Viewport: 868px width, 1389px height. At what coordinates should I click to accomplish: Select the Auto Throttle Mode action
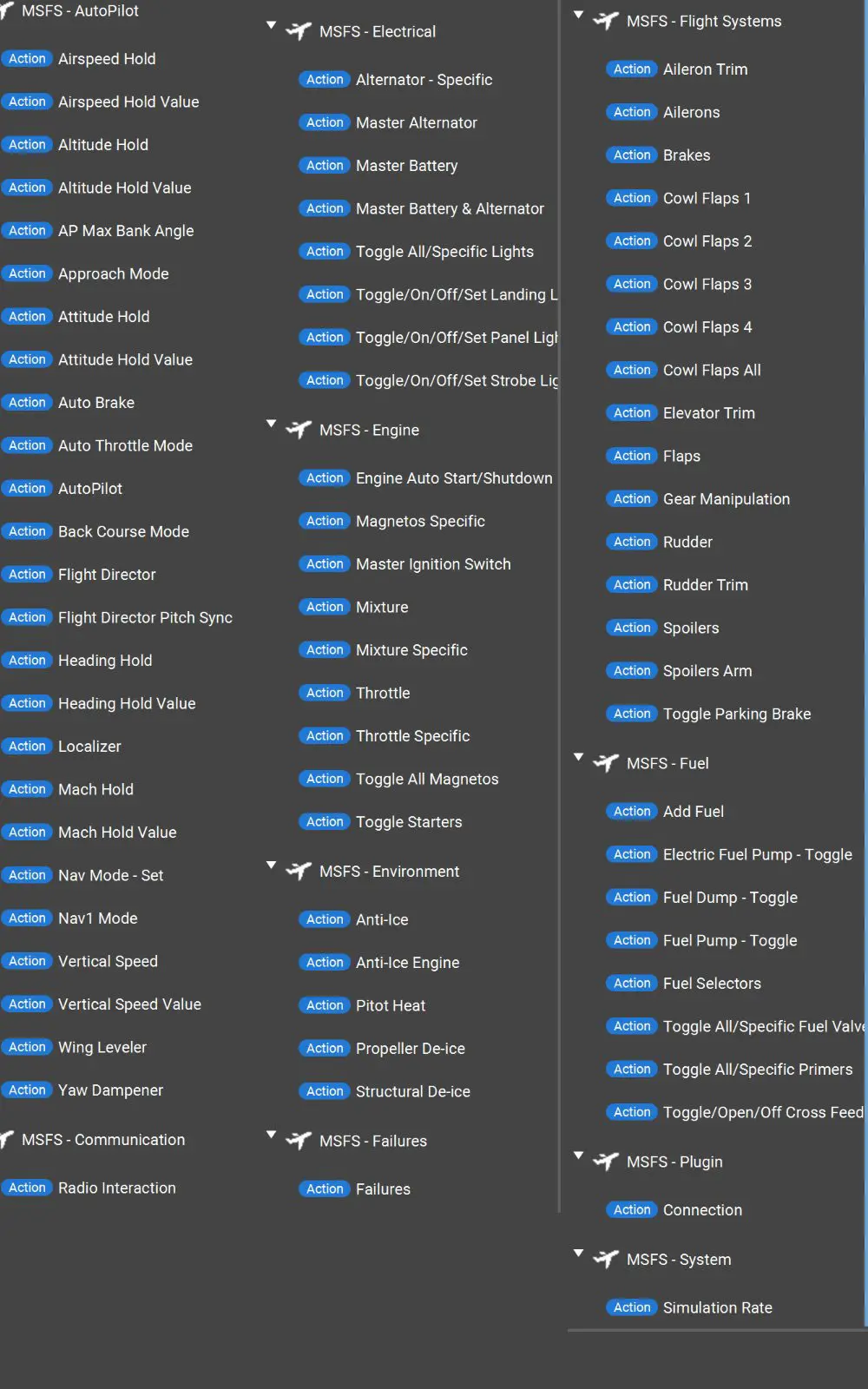pyautogui.click(x=125, y=446)
